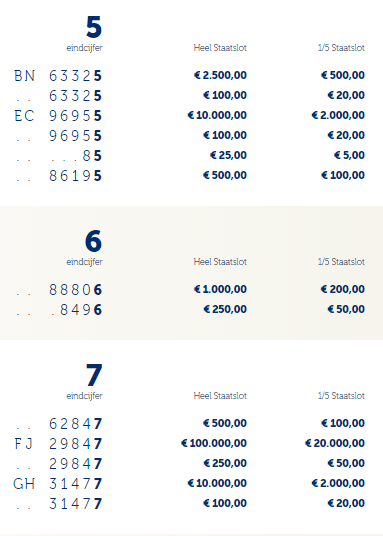Click lot number 62847
The width and height of the screenshot is (383, 536).
[75, 424]
